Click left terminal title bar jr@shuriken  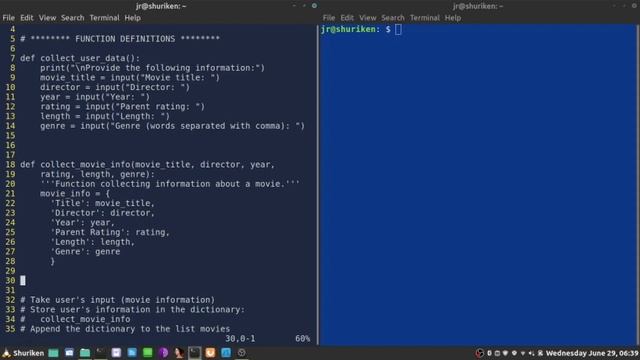(x=161, y=6)
